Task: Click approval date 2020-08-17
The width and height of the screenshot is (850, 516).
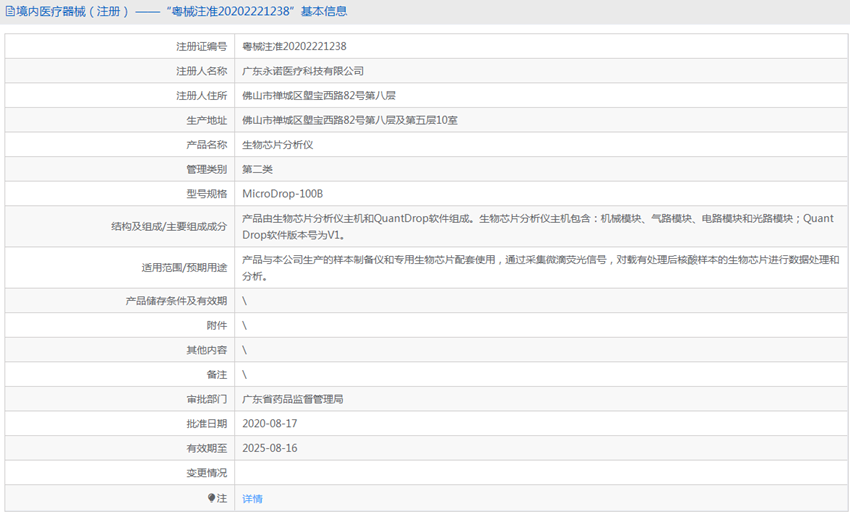Action: (269, 424)
